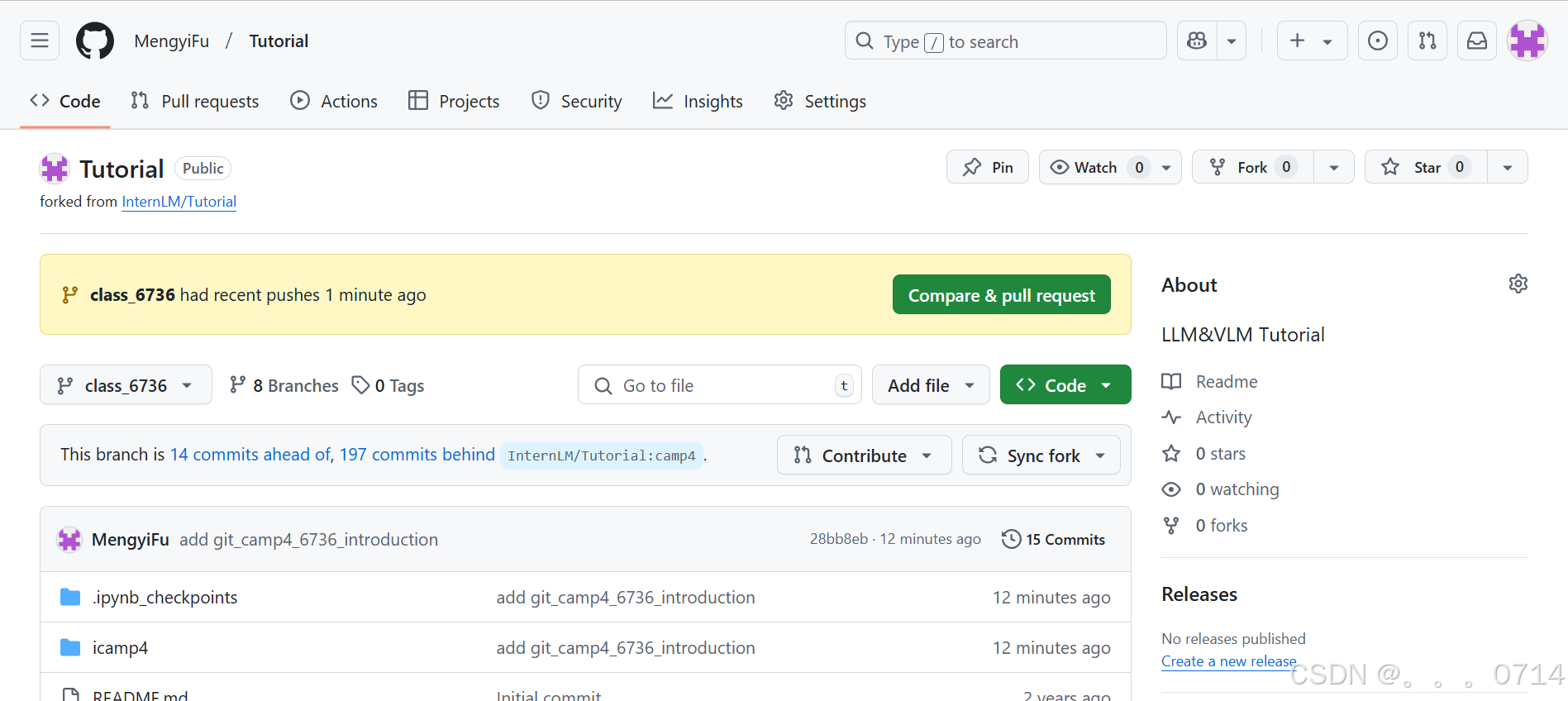Click Create a new release link

coord(1228,661)
